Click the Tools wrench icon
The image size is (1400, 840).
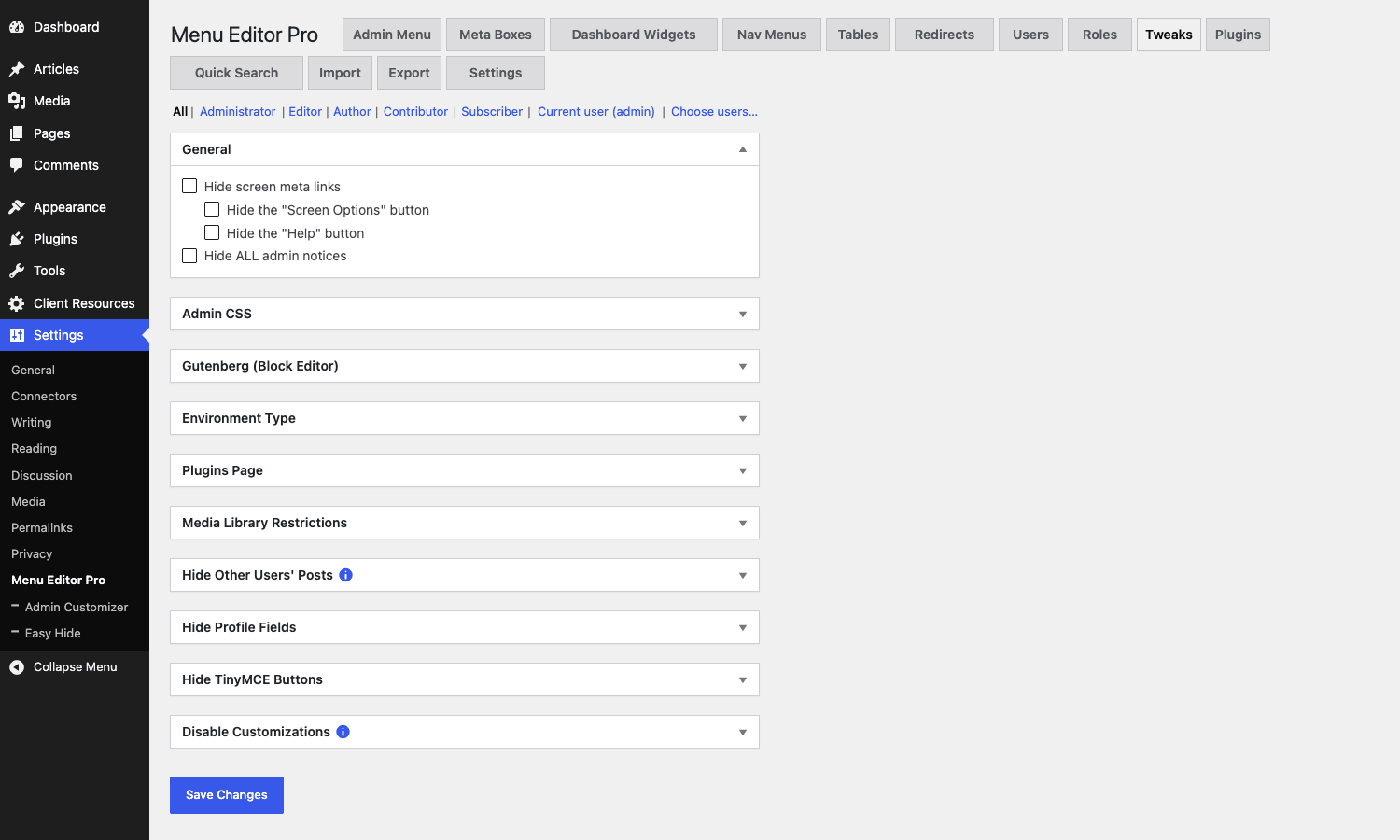(x=17, y=271)
